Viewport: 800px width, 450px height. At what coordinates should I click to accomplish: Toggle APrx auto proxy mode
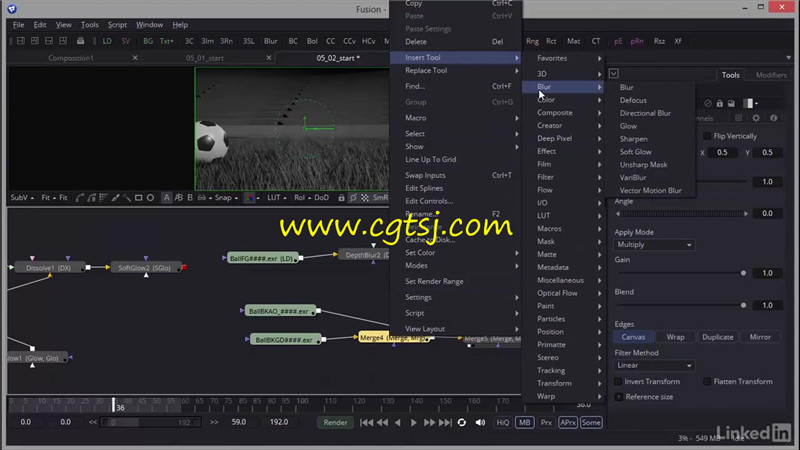tap(567, 422)
